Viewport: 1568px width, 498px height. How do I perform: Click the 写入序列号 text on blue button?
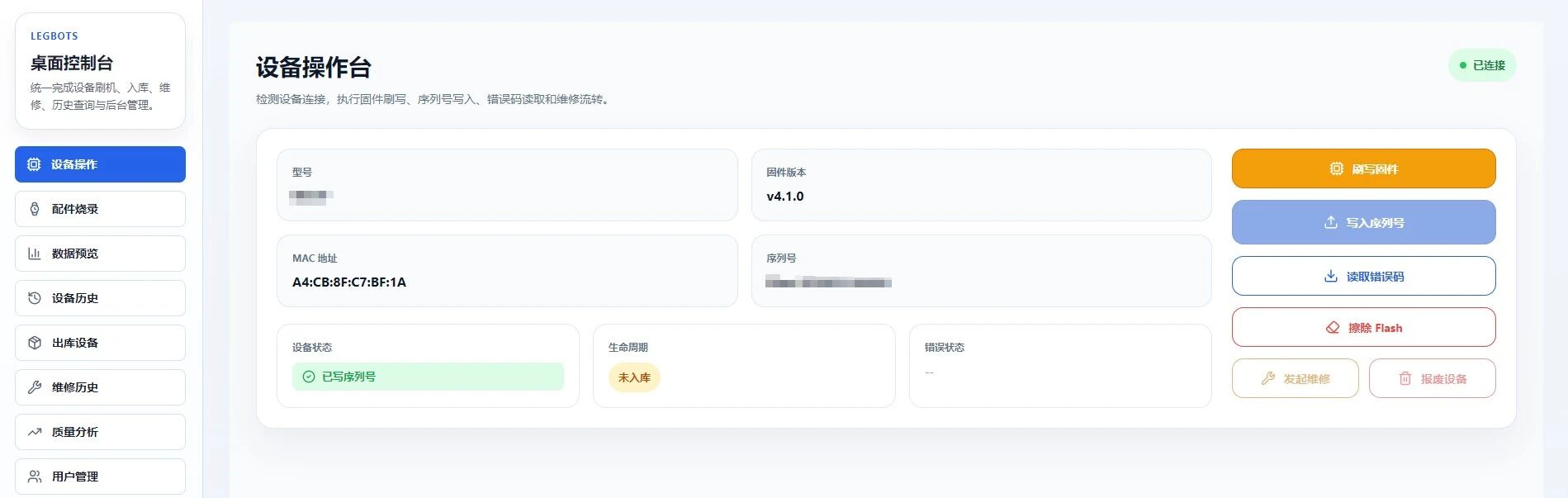tap(1375, 223)
